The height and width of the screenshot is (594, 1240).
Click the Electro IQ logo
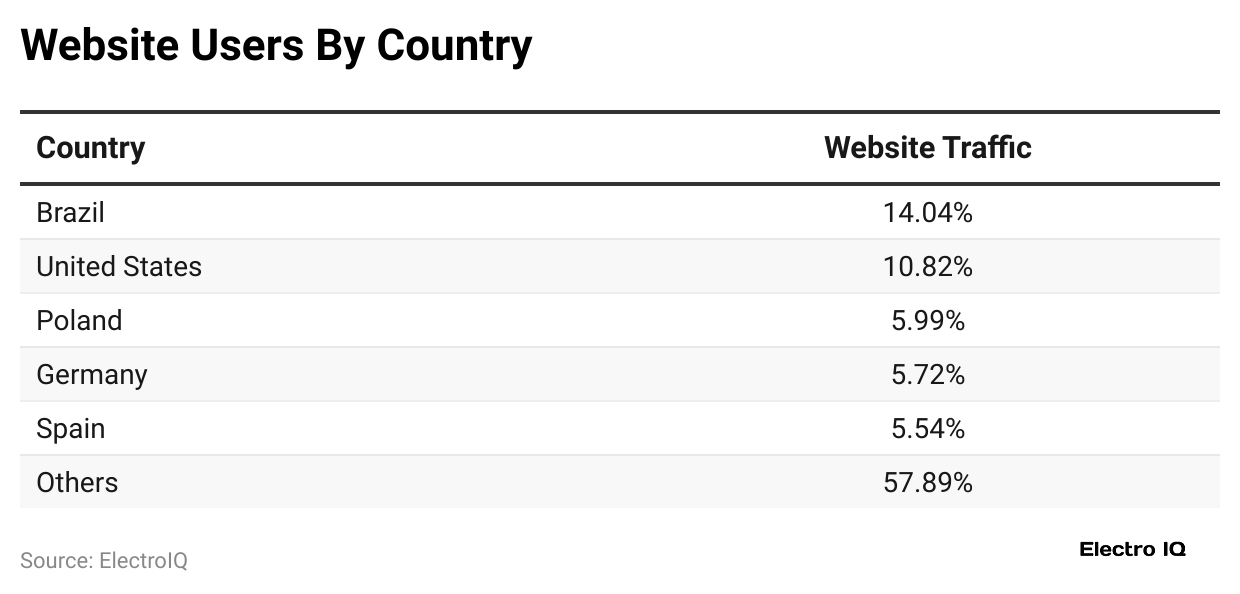pyautogui.click(x=1132, y=549)
